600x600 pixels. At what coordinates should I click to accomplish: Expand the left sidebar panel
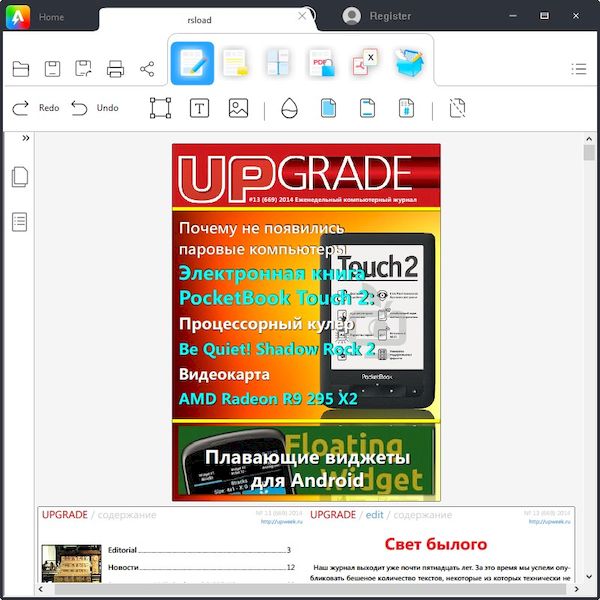(x=26, y=138)
